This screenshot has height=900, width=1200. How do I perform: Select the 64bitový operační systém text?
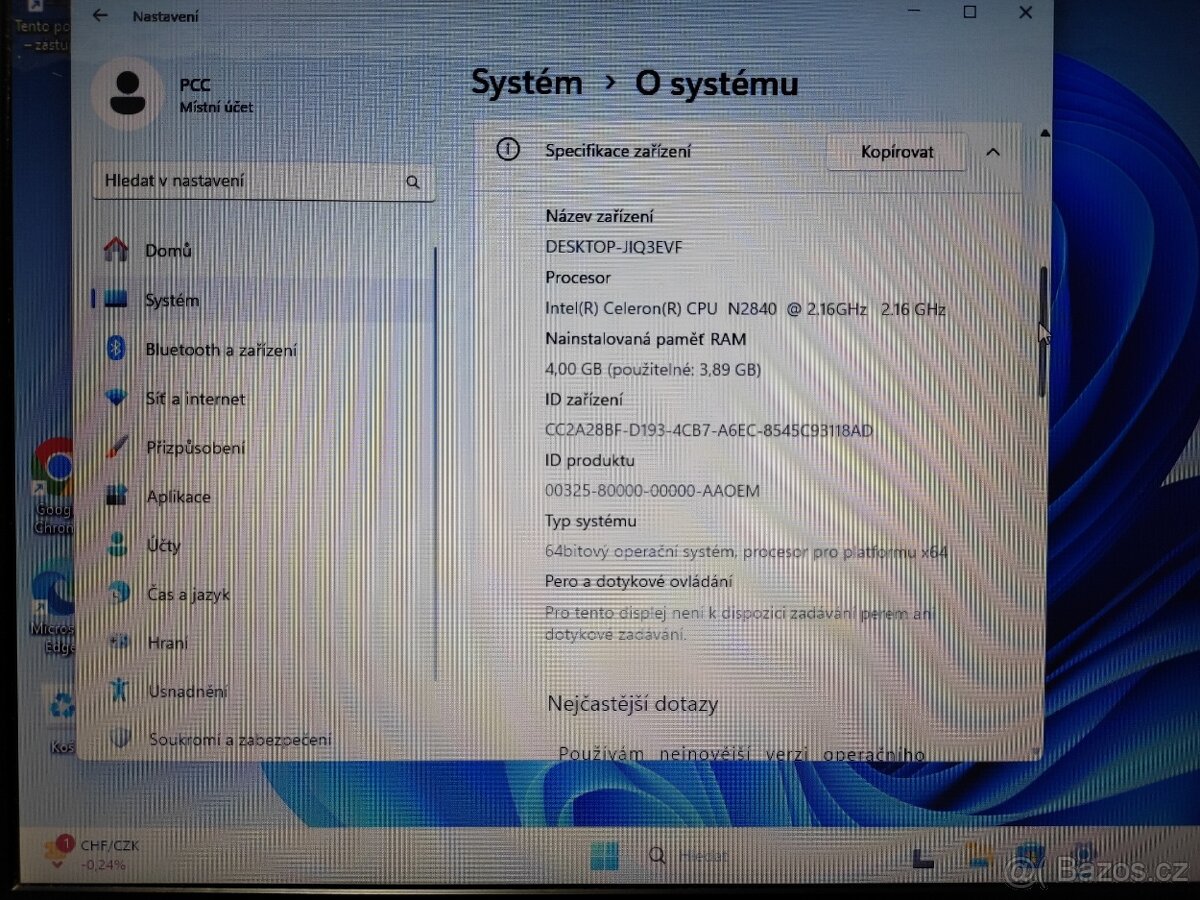coord(746,551)
